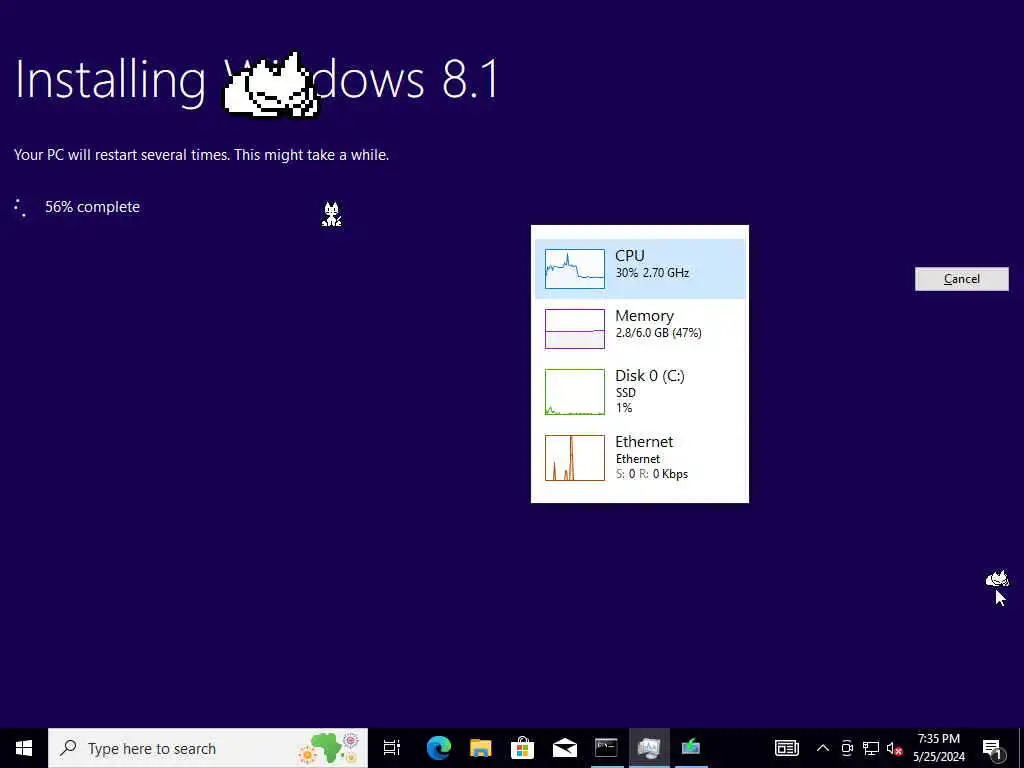The height and width of the screenshot is (768, 1024).
Task: Open the Action Center notifications icon
Action: tap(993, 748)
